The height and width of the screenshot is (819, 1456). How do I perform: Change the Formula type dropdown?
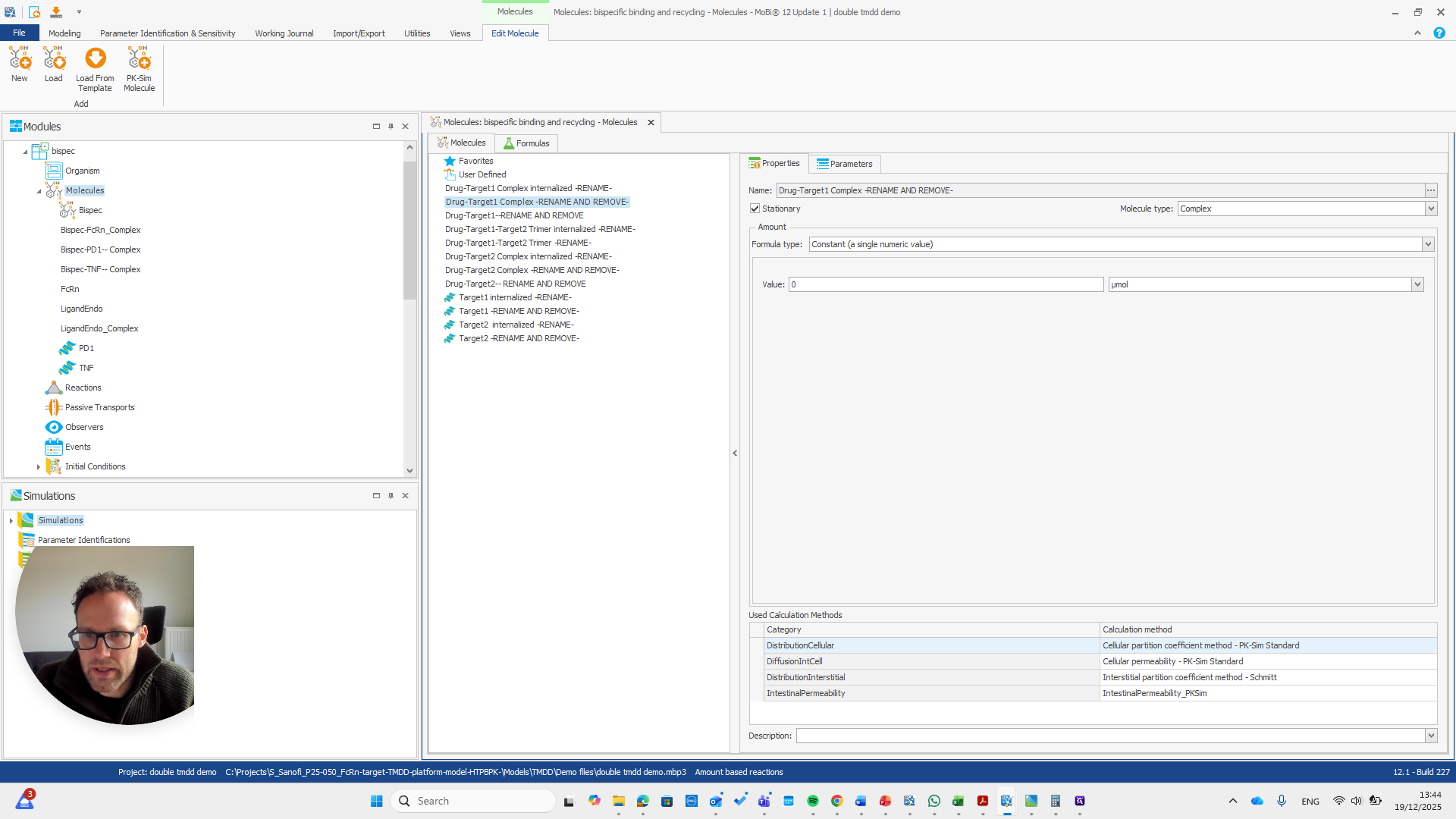tap(1428, 244)
